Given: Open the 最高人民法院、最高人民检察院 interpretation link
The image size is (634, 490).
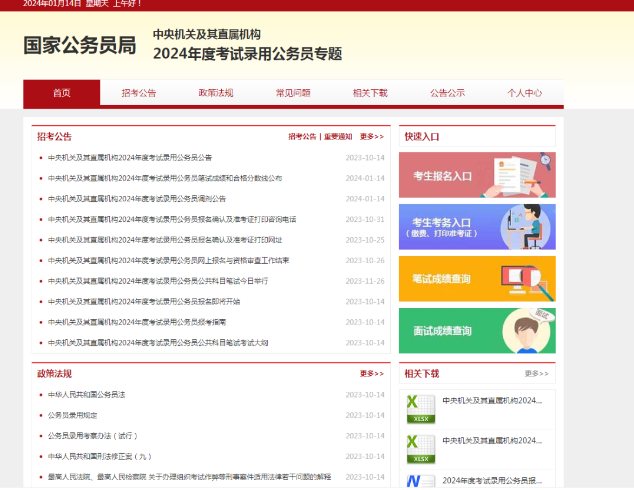Looking at the screenshot, I should [190, 477].
